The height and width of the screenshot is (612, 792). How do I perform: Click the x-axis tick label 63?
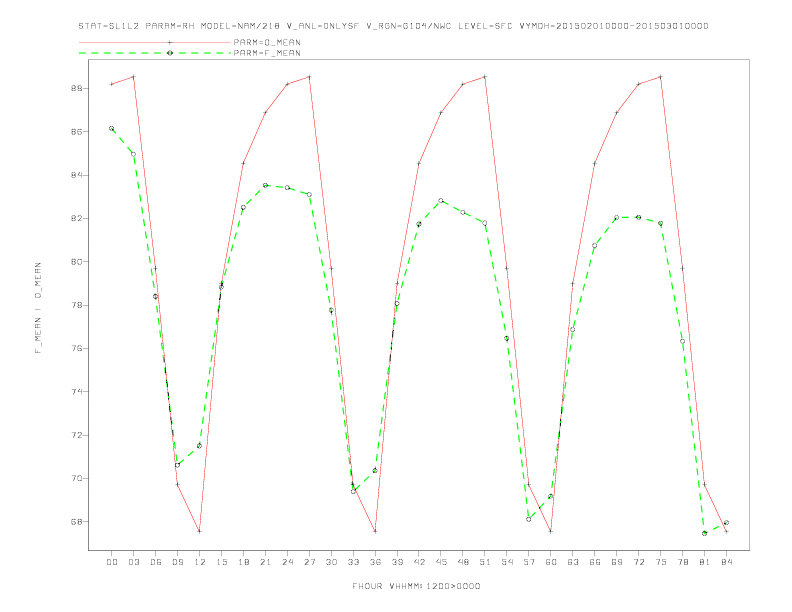point(573,562)
